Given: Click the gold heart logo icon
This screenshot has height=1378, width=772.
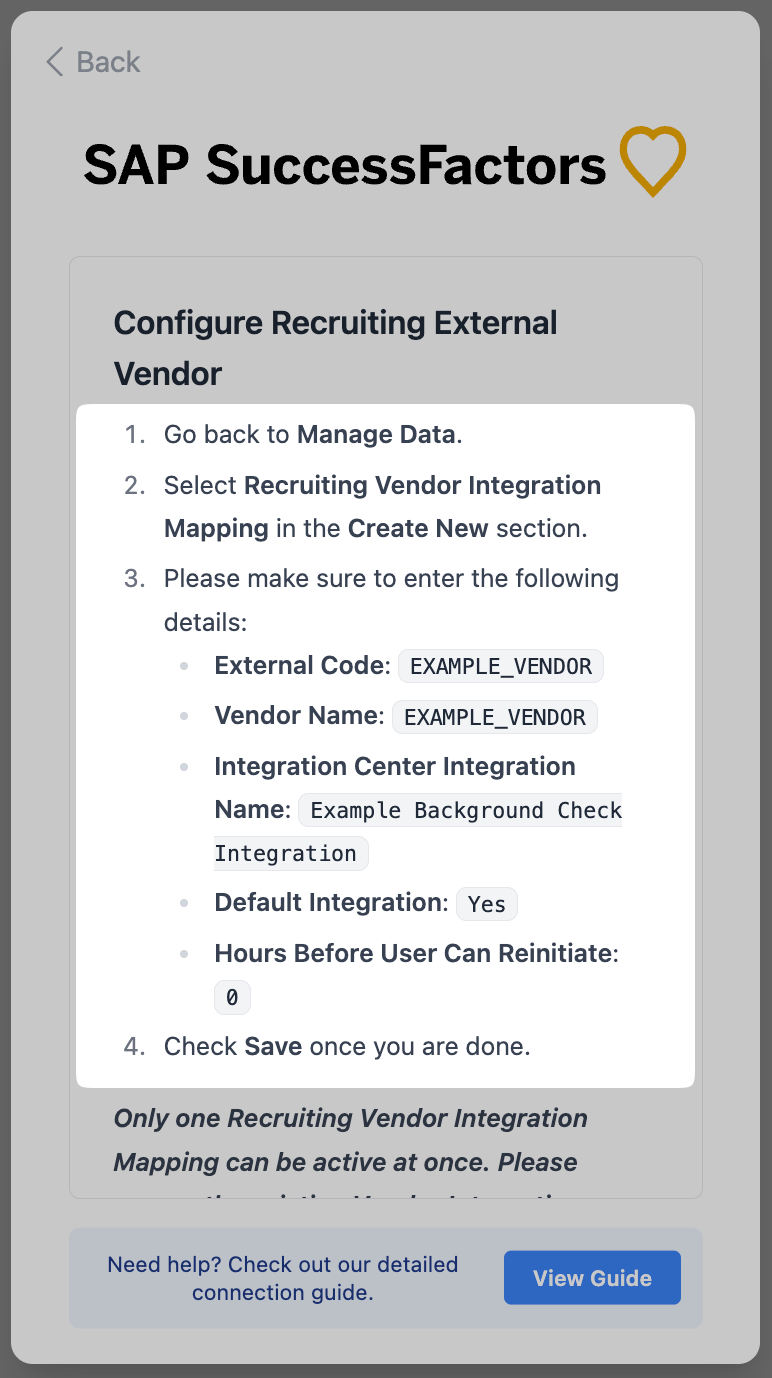Looking at the screenshot, I should pos(652,161).
